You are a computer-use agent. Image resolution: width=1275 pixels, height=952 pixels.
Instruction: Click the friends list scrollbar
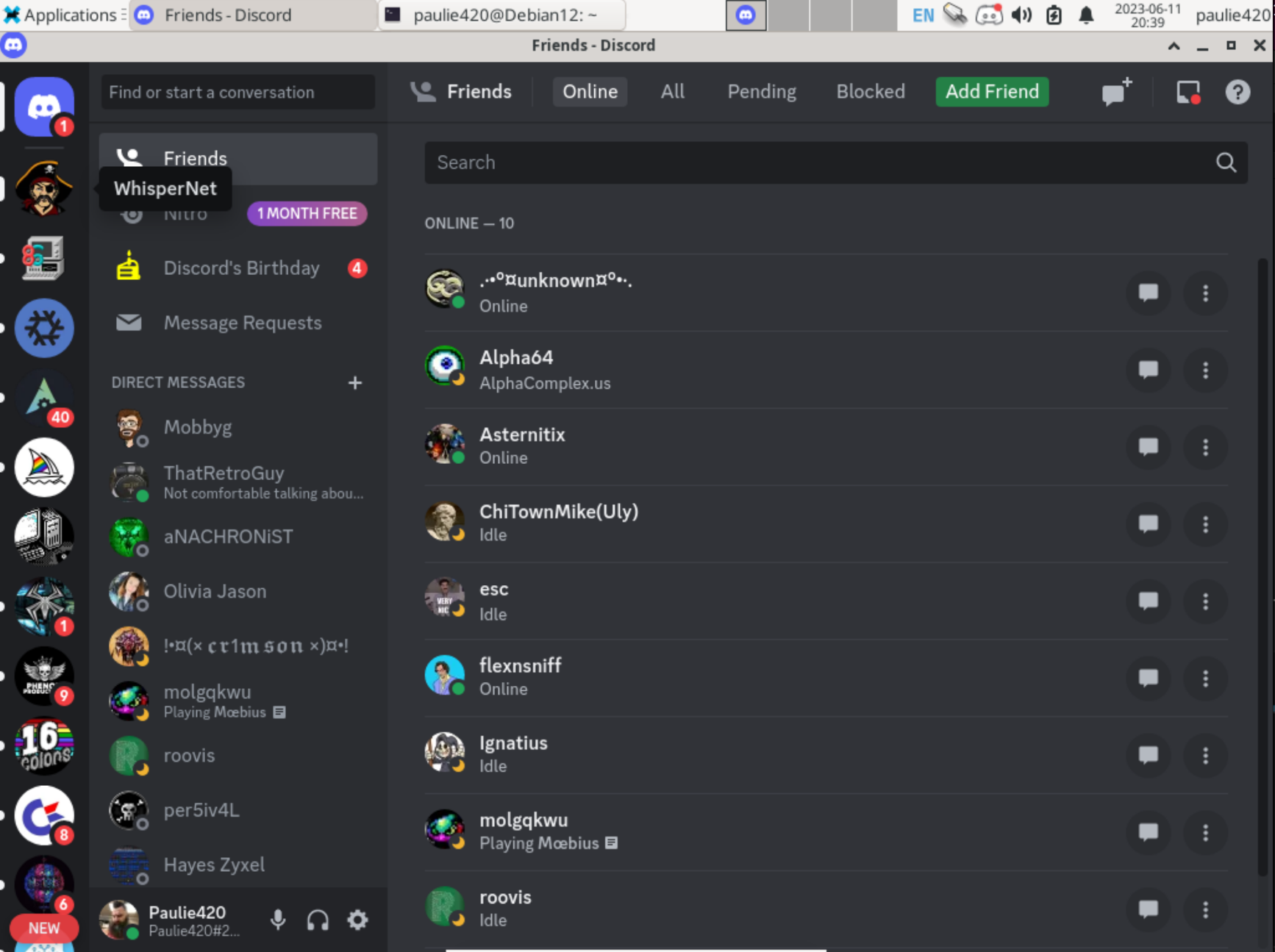pyautogui.click(x=1263, y=566)
